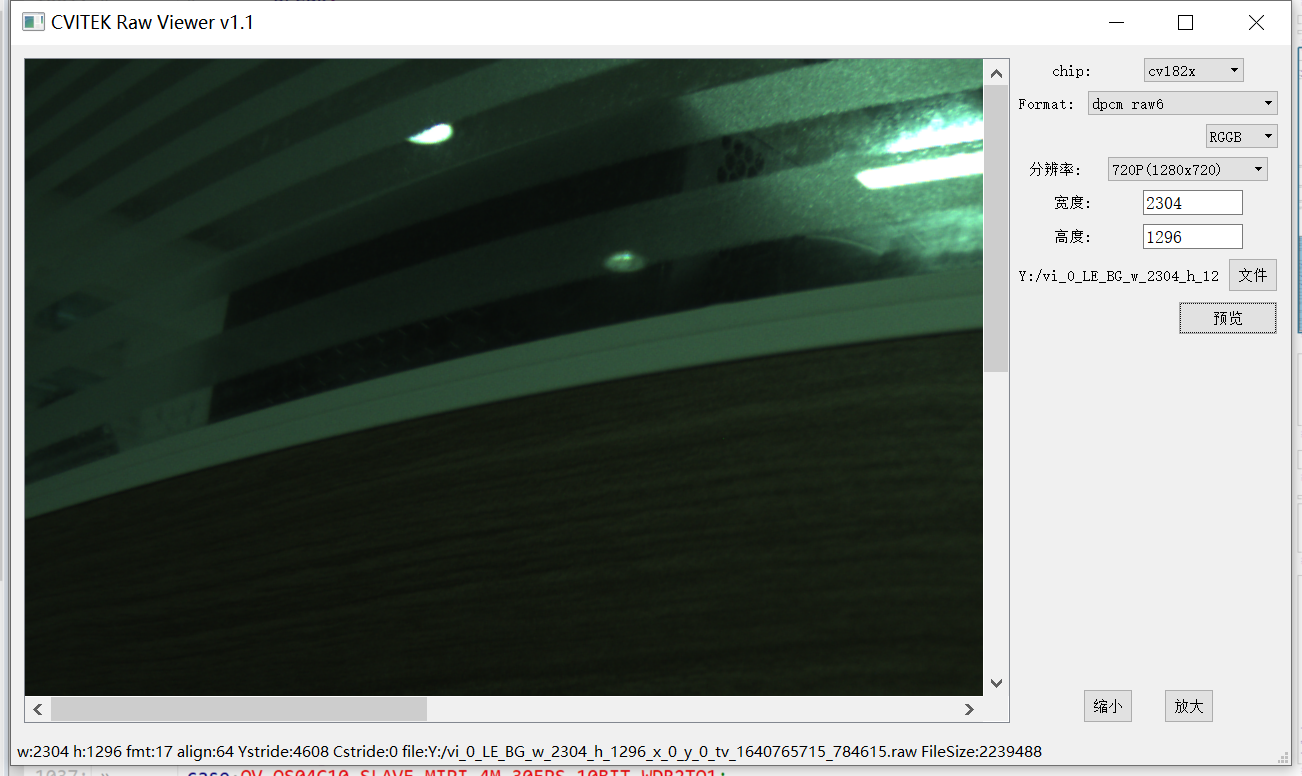The width and height of the screenshot is (1302, 776).
Task: Click the 放大 zoom in button
Action: [x=1188, y=705]
